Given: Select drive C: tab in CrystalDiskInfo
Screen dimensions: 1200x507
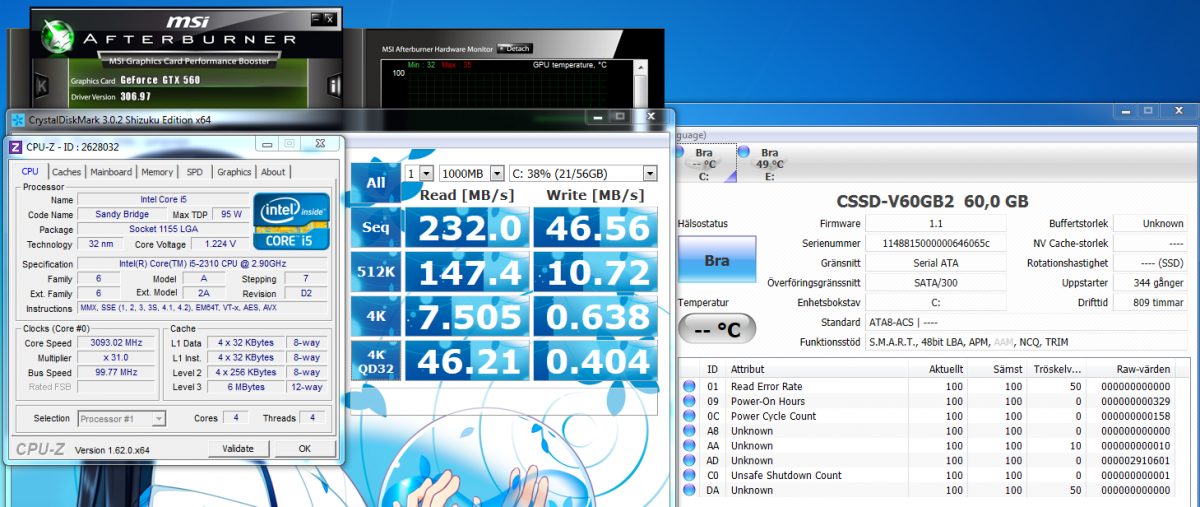Looking at the screenshot, I should pyautogui.click(x=704, y=164).
